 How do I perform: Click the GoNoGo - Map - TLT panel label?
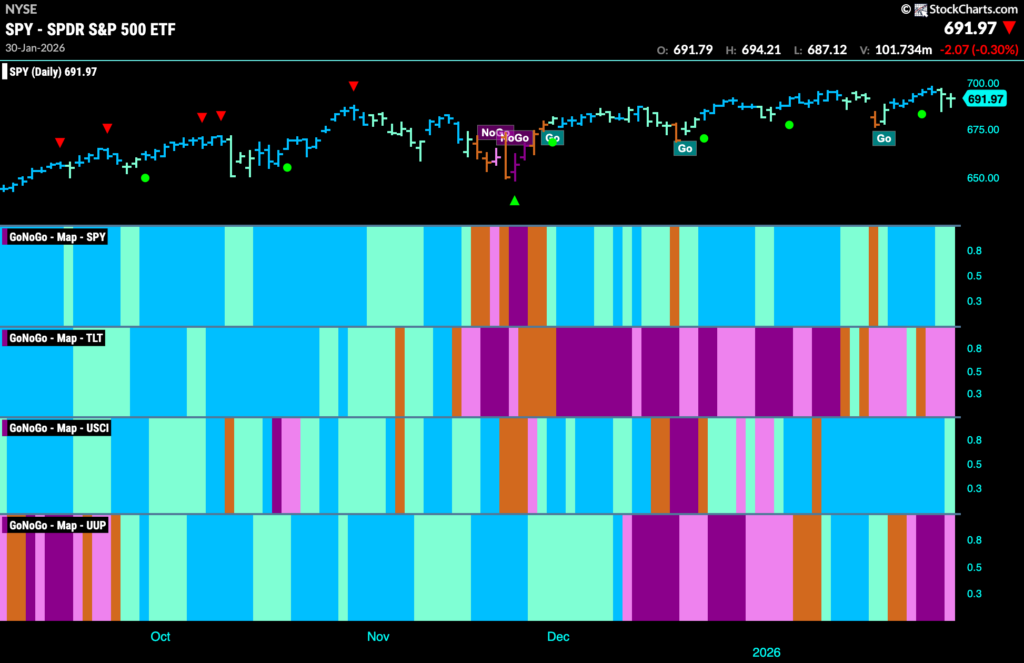(56, 338)
